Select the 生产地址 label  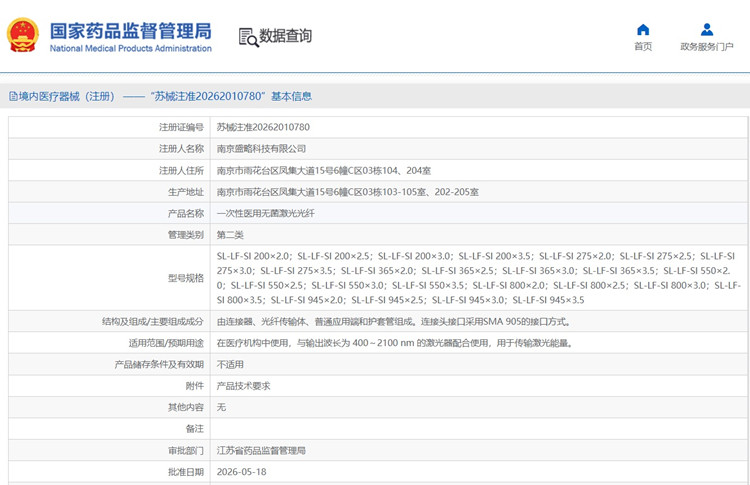pyautogui.click(x=186, y=192)
